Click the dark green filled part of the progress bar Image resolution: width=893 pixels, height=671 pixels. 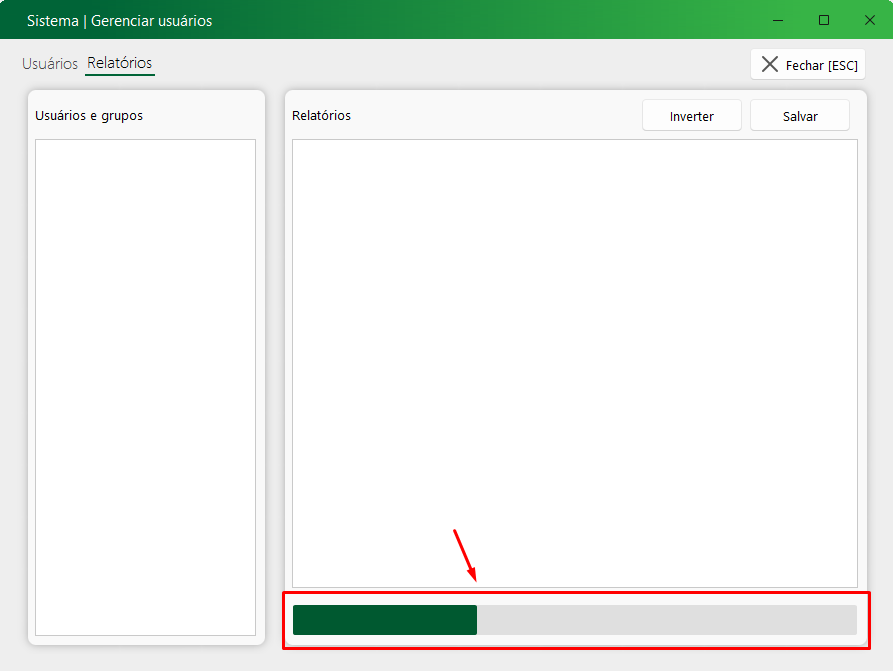[x=384, y=620]
